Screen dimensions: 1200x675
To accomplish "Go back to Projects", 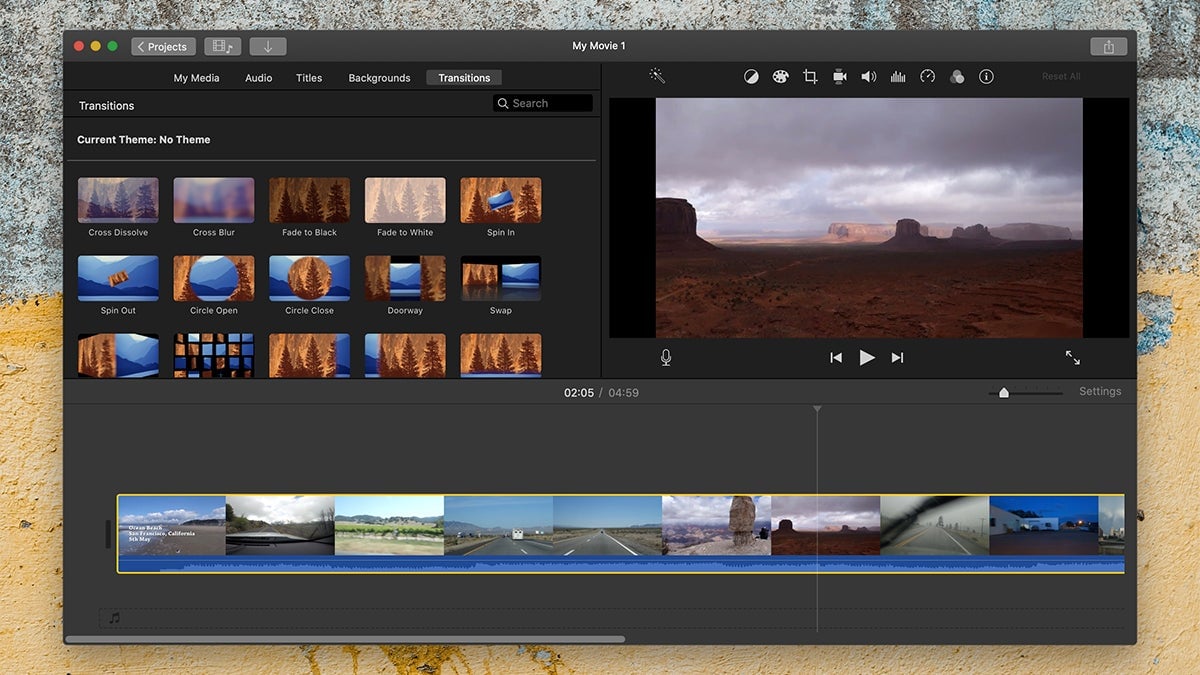I will [x=163, y=47].
